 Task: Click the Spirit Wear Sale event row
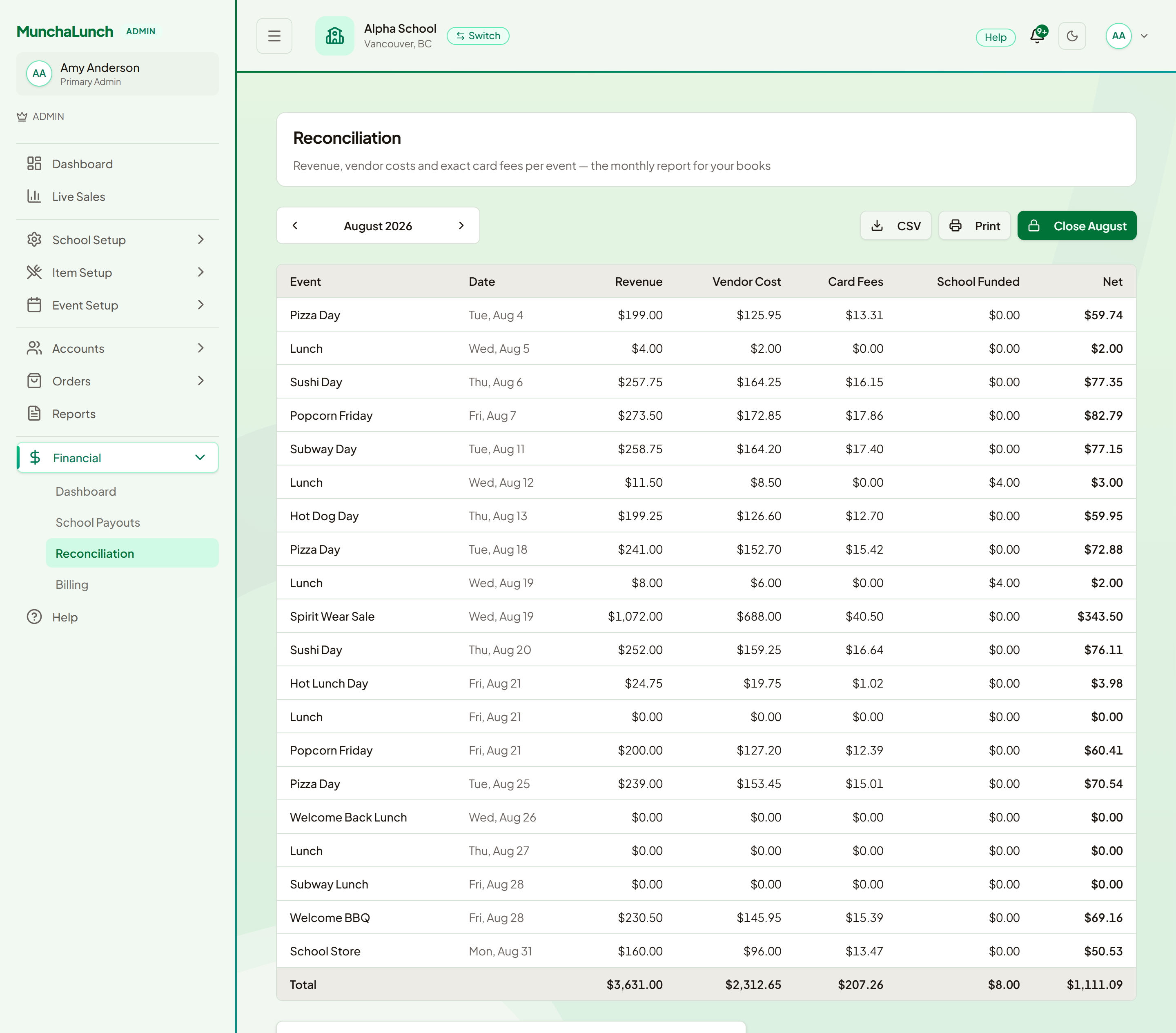706,616
